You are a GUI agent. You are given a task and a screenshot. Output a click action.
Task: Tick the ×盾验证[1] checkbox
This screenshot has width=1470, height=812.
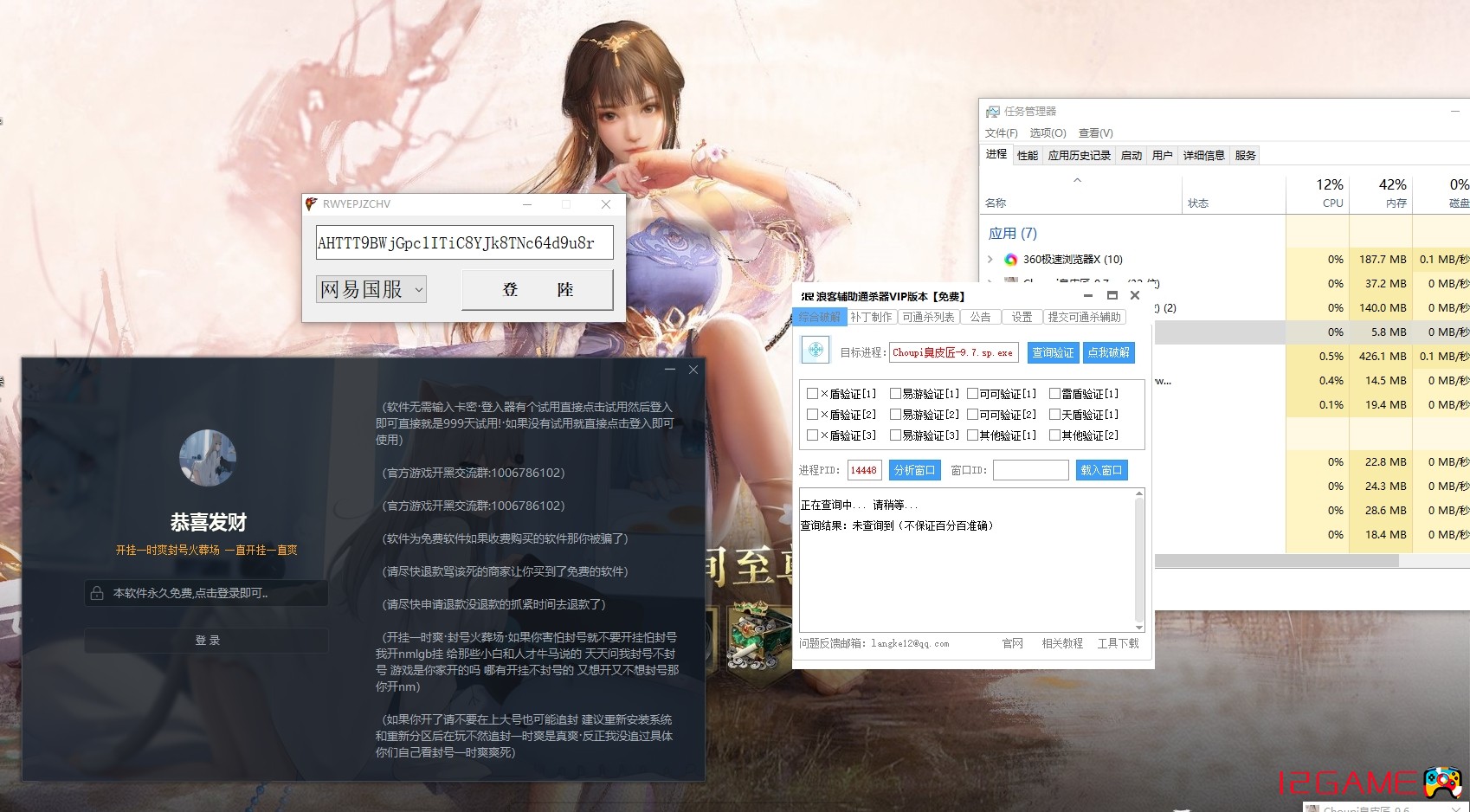point(812,394)
